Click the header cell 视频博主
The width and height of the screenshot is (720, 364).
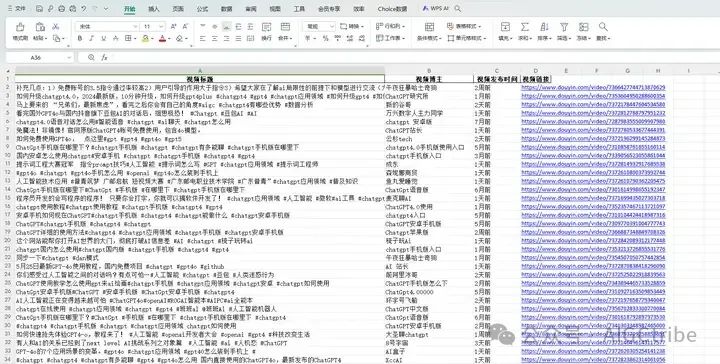(x=428, y=79)
